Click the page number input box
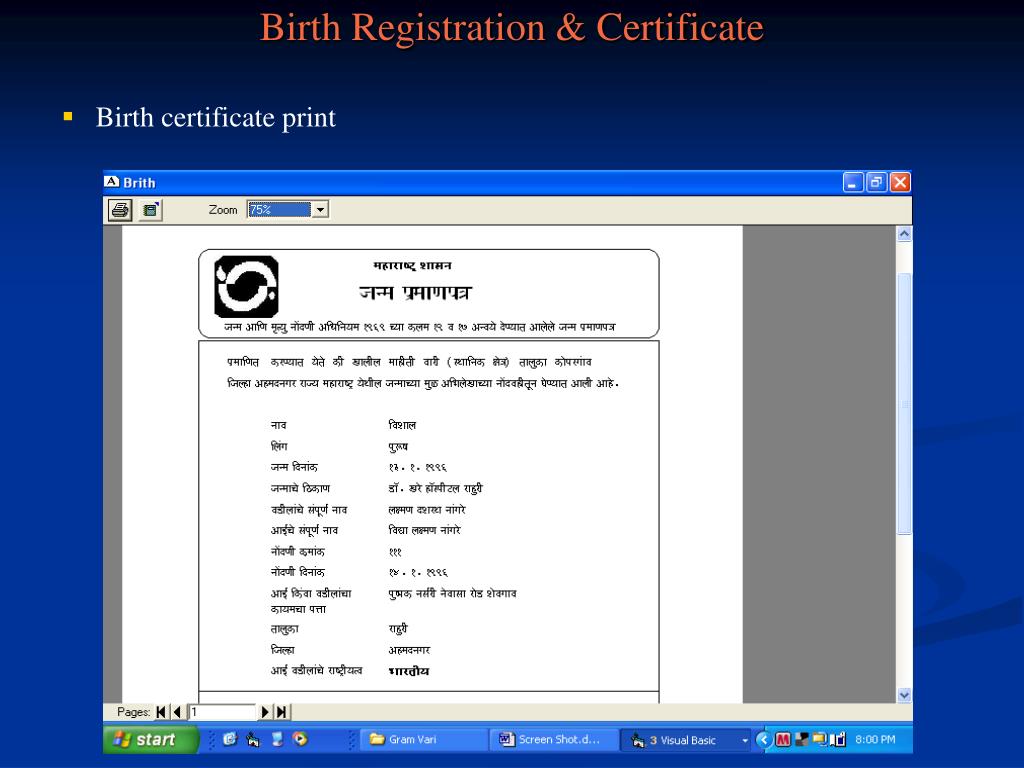Viewport: 1024px width, 768px height. [x=222, y=712]
